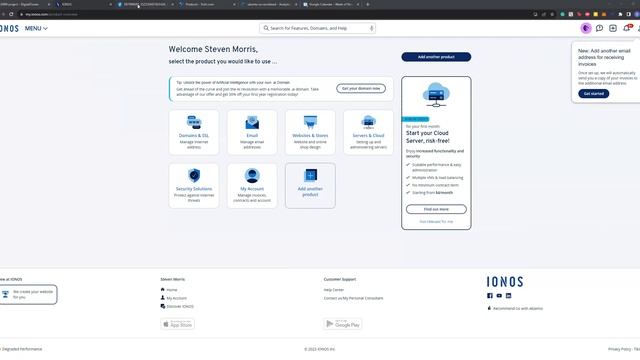
Task: Open the chat bubble icon in header
Action: (x=599, y=28)
